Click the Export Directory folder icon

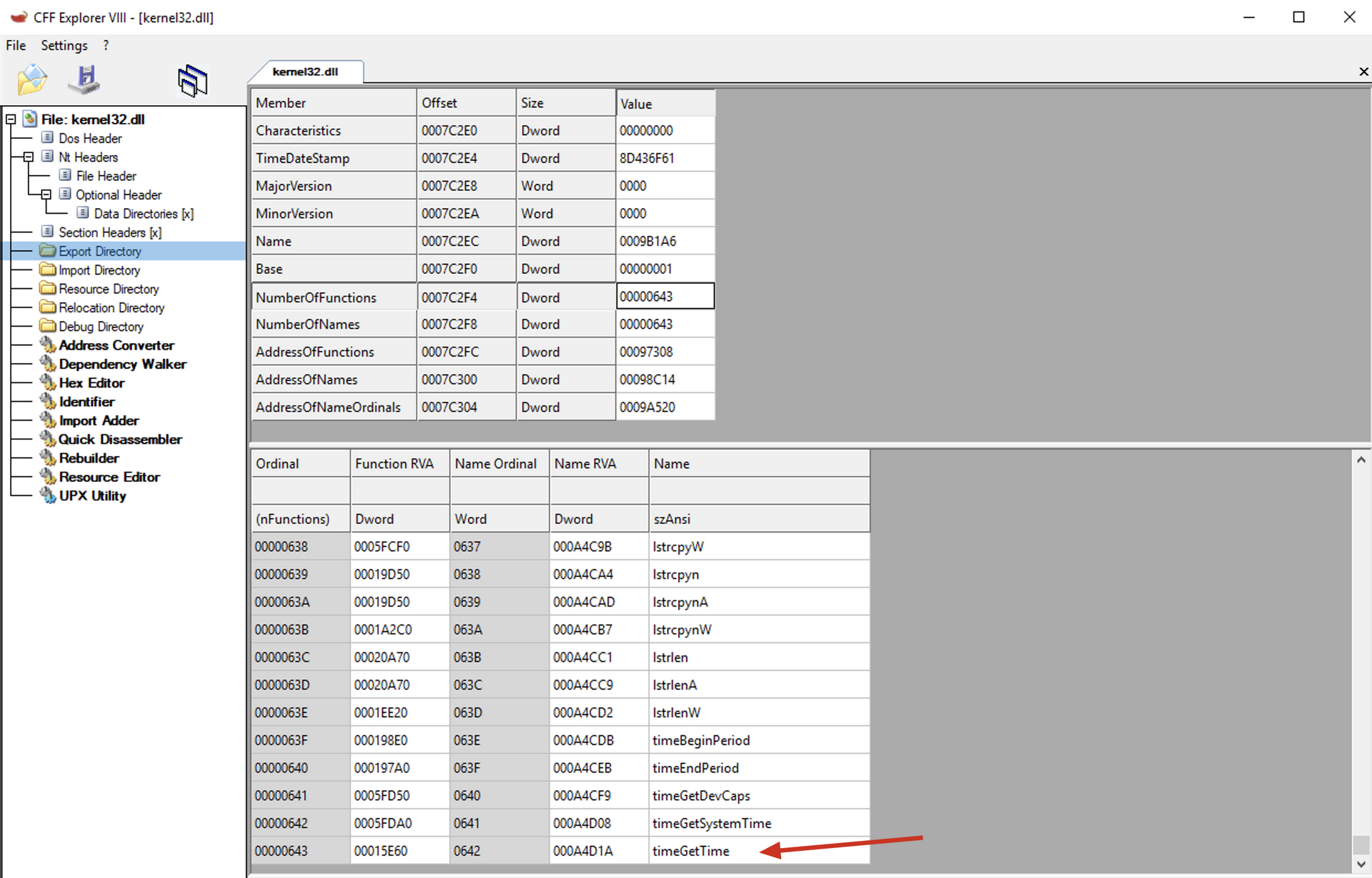click(48, 250)
